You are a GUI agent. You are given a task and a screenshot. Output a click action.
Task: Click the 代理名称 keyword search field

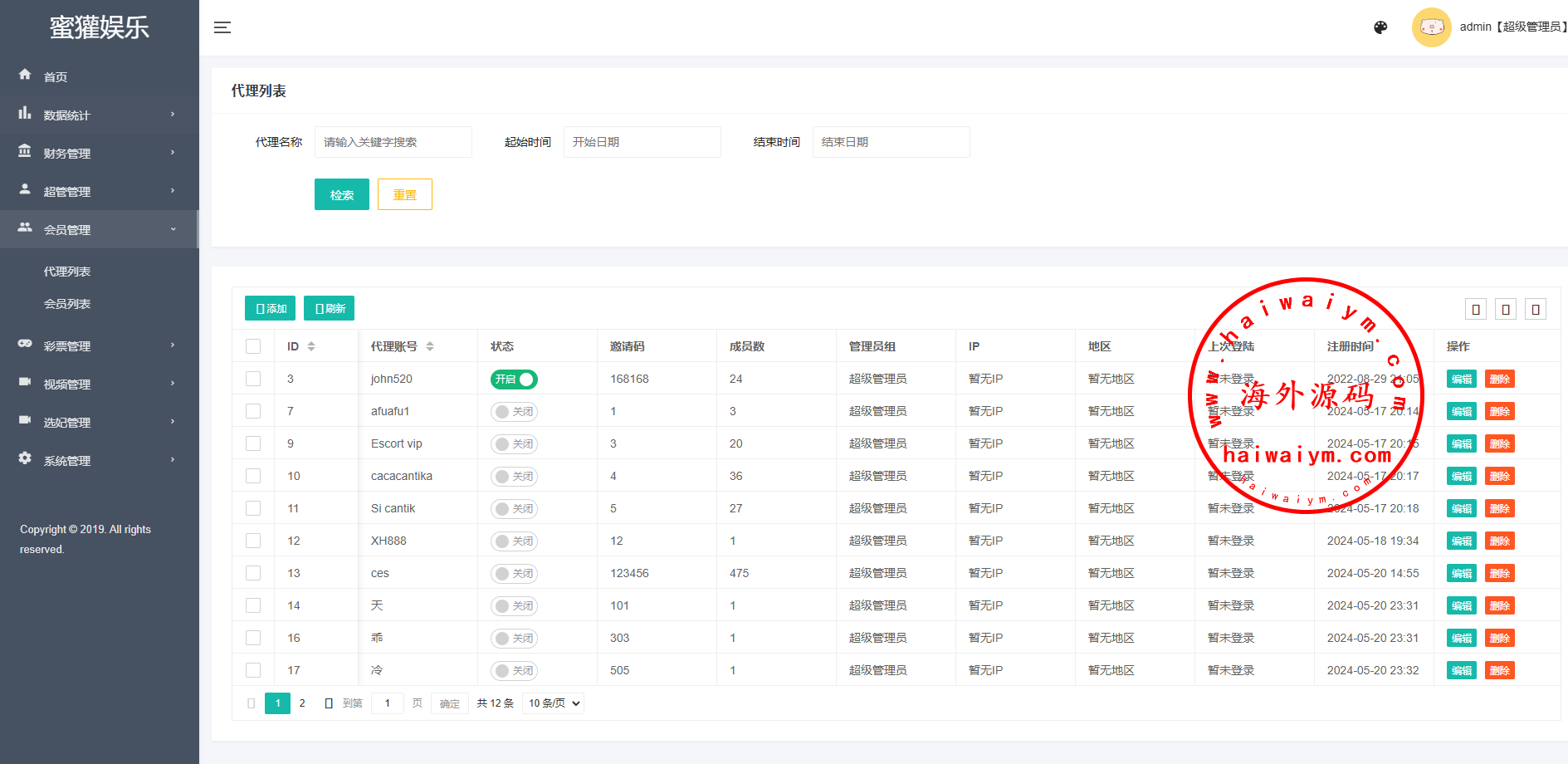click(x=393, y=142)
